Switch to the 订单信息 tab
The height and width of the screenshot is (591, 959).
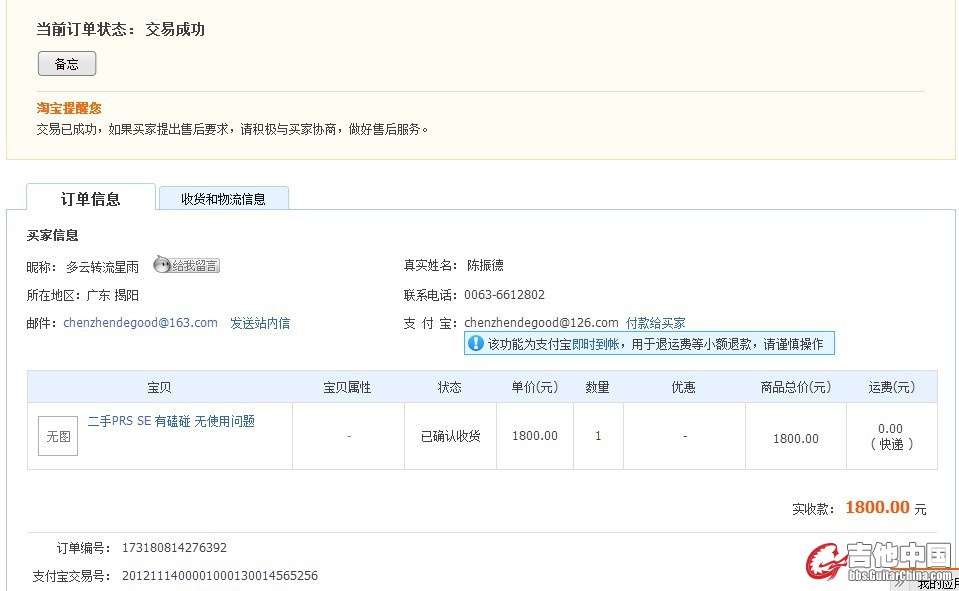(x=91, y=198)
